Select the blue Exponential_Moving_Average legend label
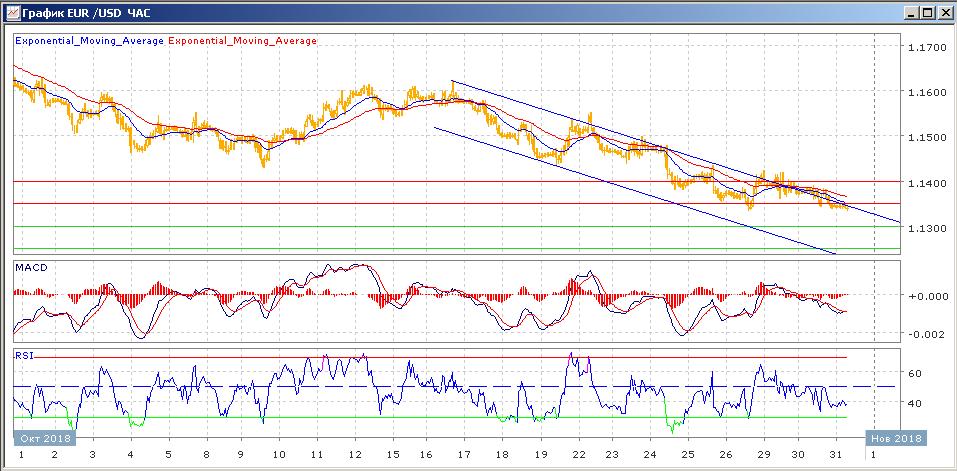The image size is (957, 471). [x=89, y=41]
